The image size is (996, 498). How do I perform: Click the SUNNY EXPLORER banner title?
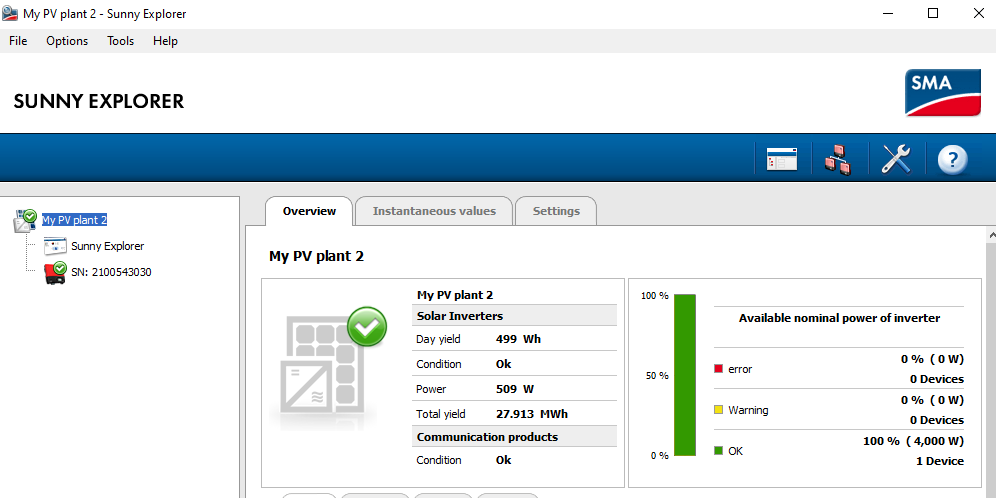pyautogui.click(x=98, y=102)
